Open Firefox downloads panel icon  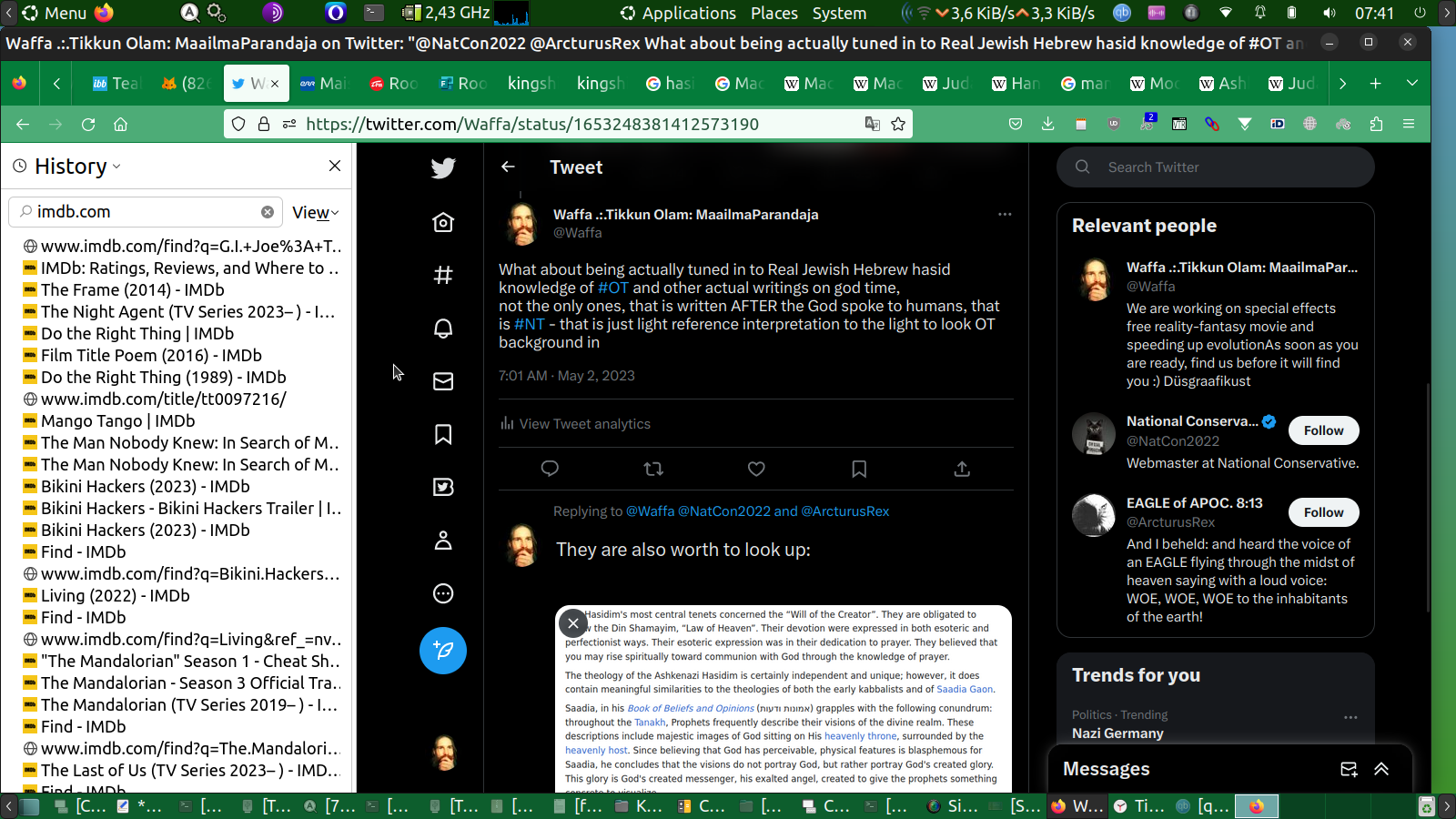click(1048, 124)
